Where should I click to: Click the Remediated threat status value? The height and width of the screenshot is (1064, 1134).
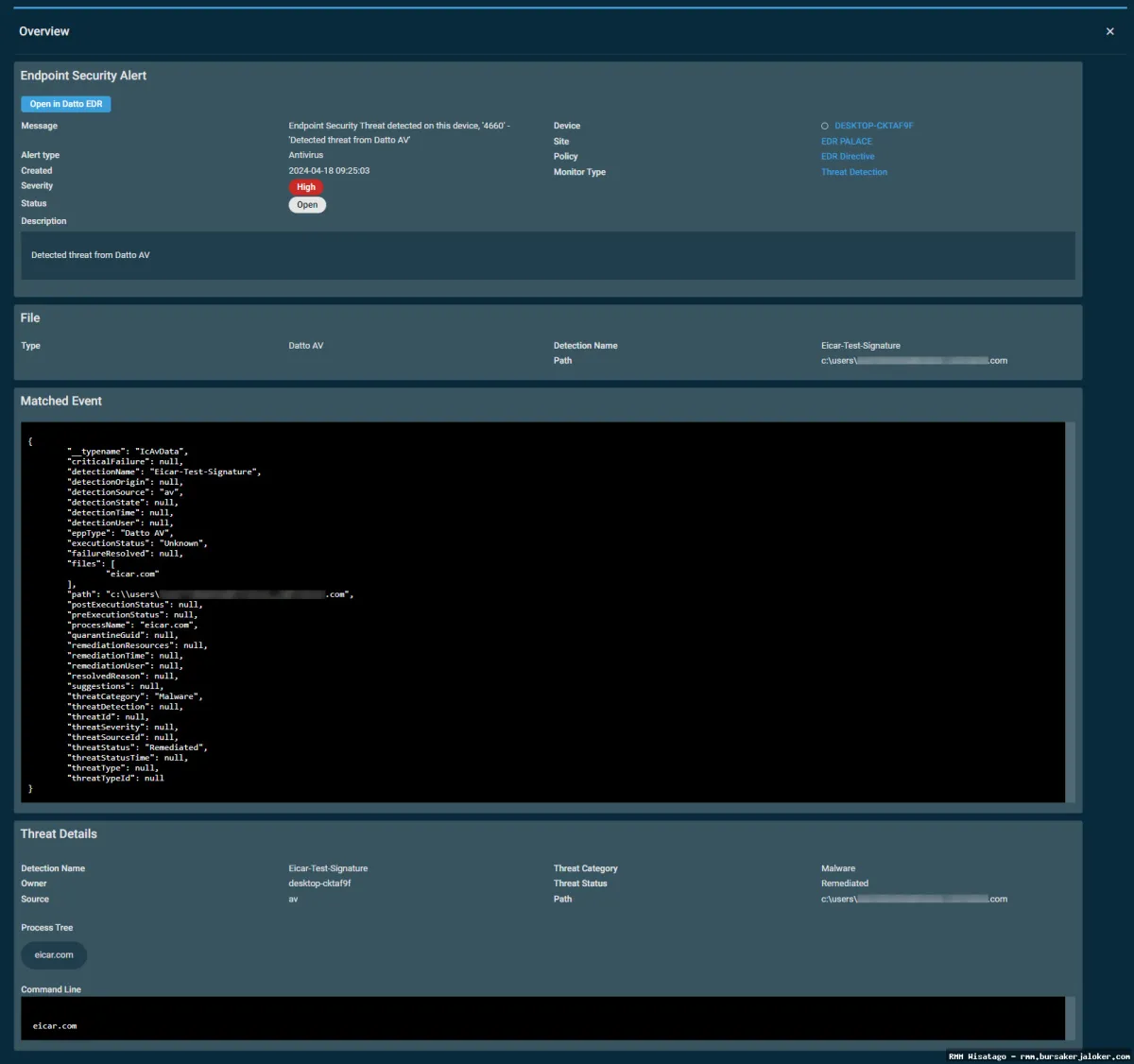[x=845, y=884]
